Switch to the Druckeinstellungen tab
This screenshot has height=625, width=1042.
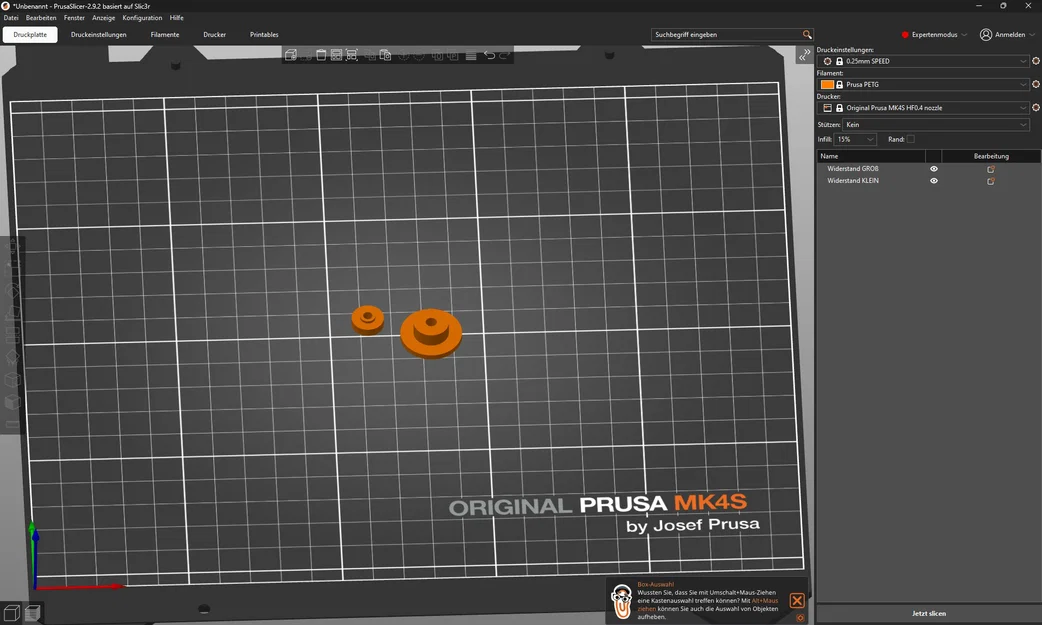98,35
